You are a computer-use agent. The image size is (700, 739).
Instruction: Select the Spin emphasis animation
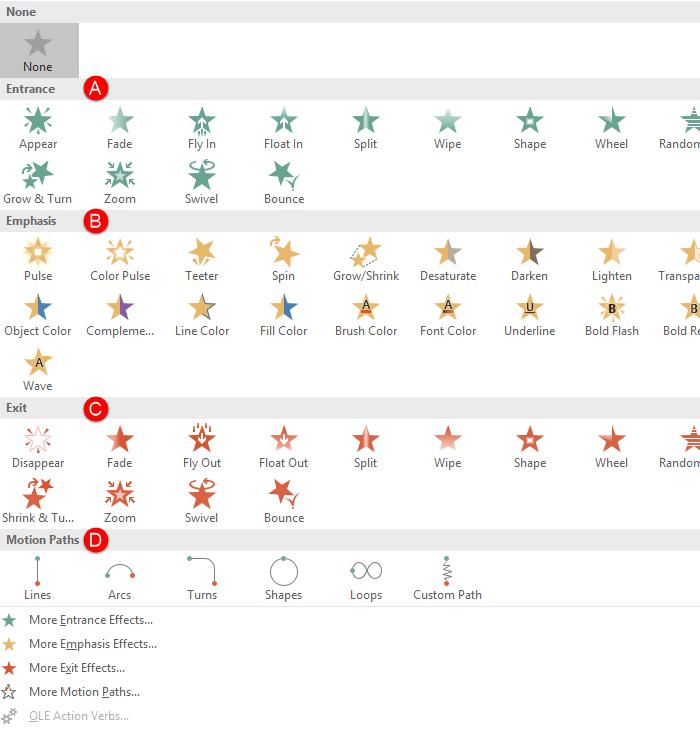pos(284,260)
